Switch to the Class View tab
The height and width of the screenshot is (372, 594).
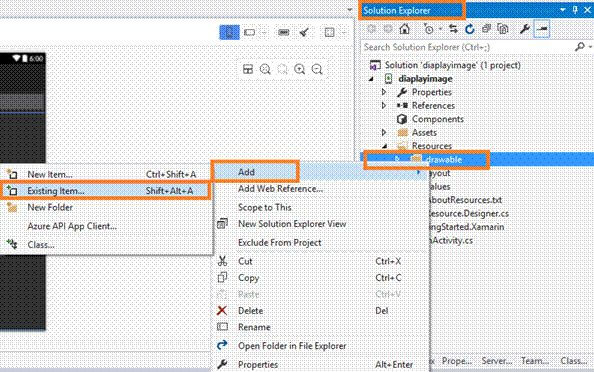(x=574, y=361)
